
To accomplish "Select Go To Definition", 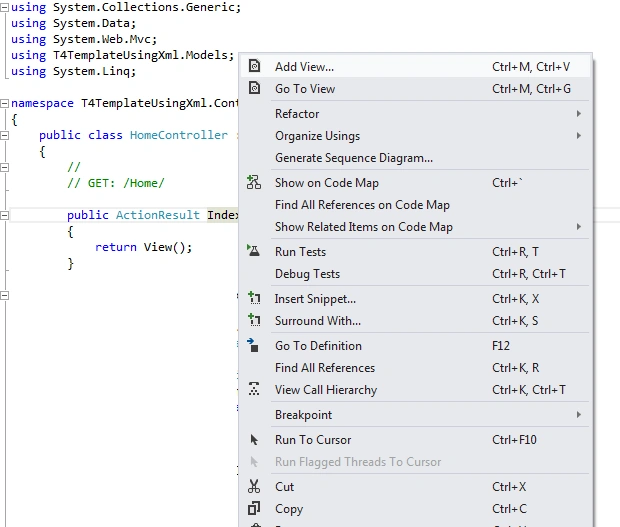I will coord(415,346).
